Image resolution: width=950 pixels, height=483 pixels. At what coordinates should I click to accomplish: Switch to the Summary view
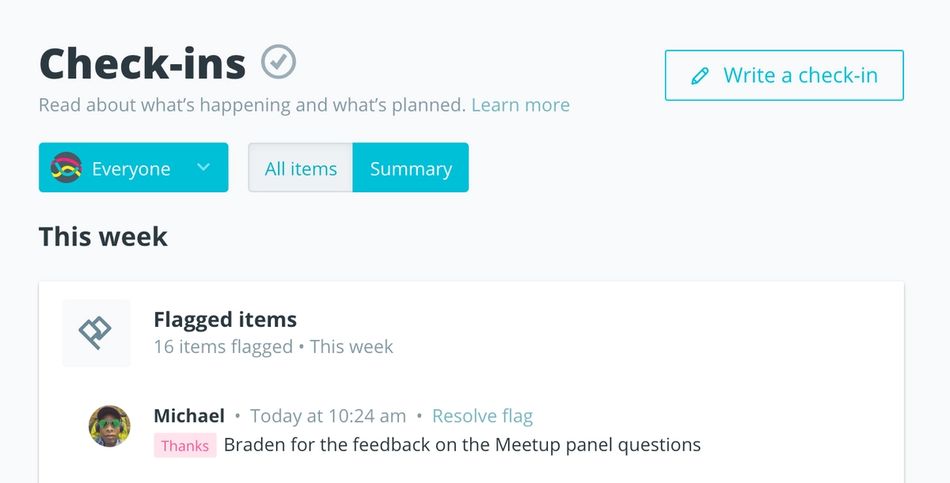pos(411,168)
